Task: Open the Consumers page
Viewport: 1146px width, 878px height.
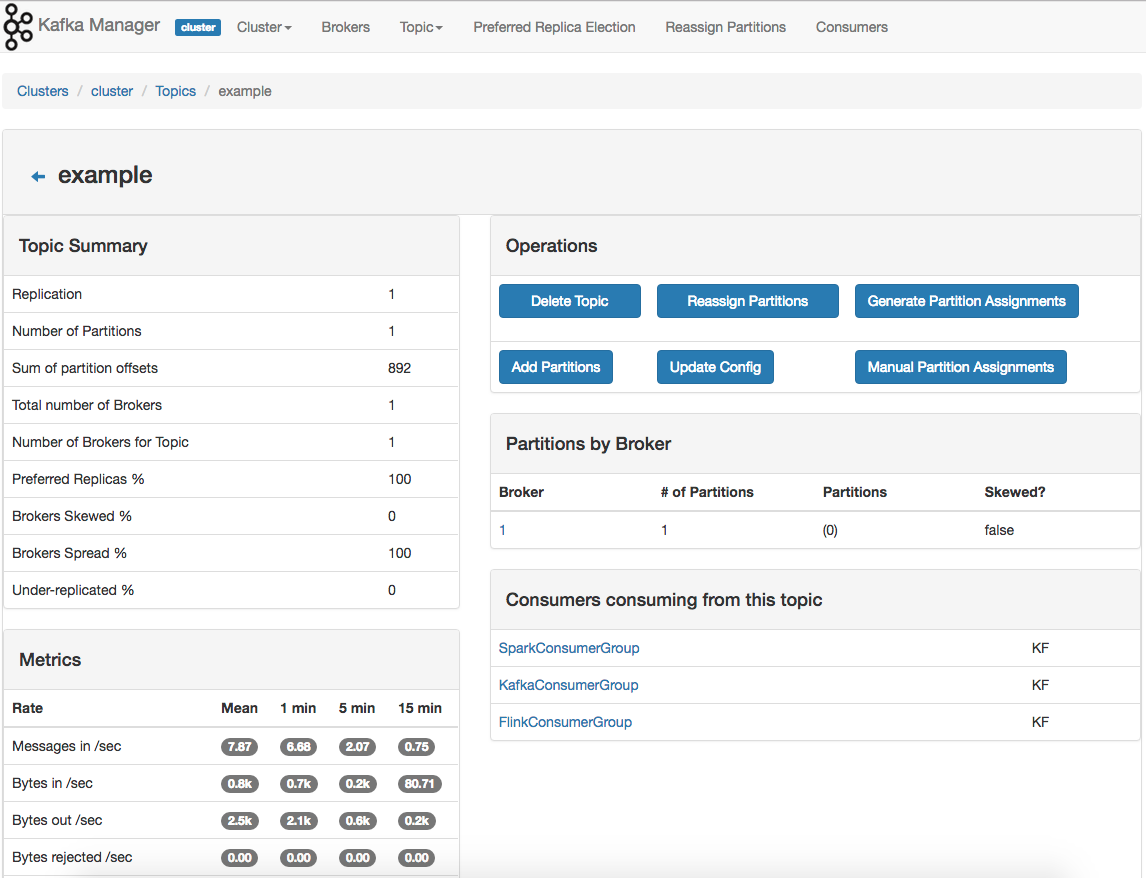Action: click(851, 27)
